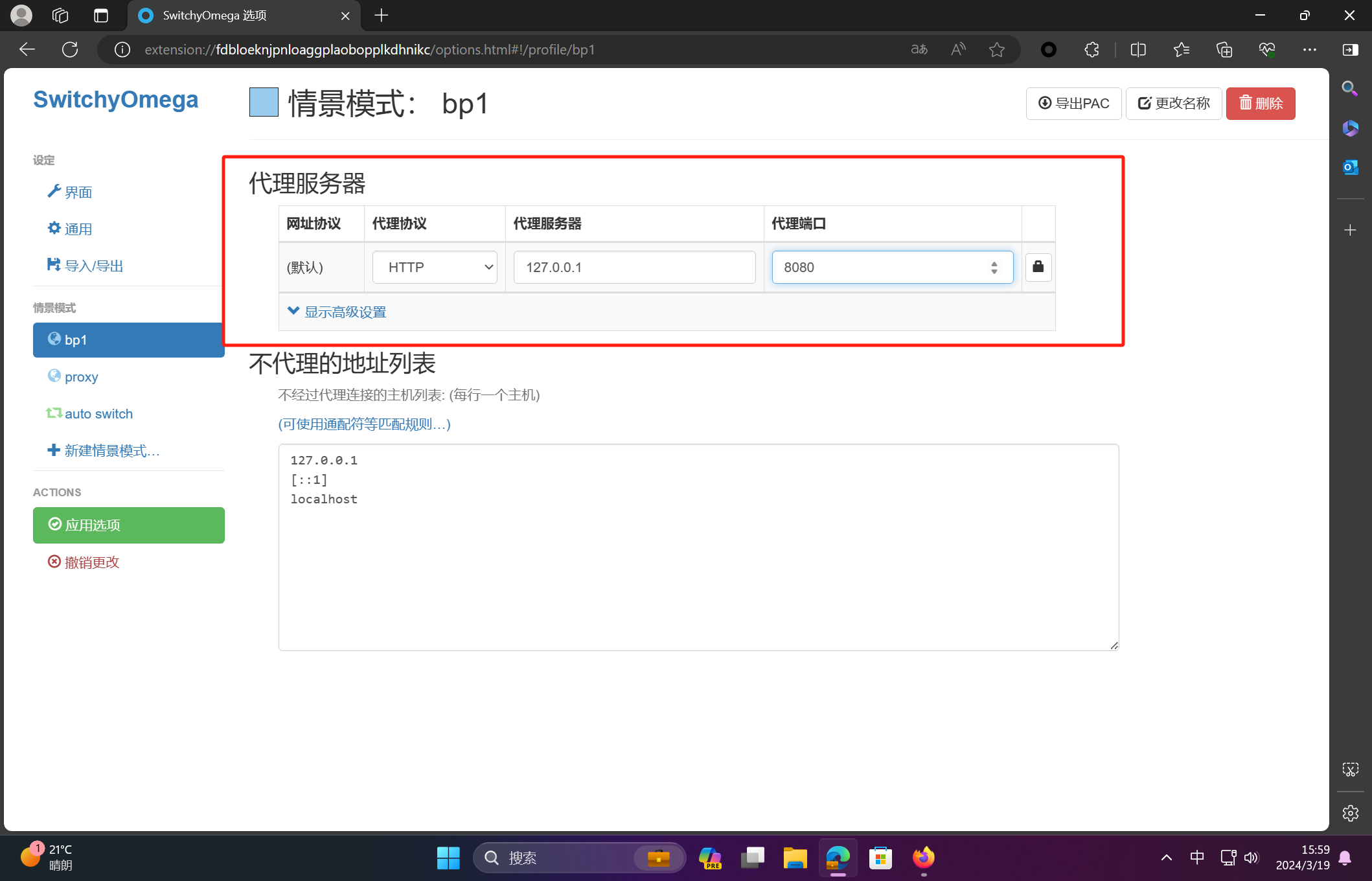
Task: Select the auto switch profile icon
Action: (54, 413)
